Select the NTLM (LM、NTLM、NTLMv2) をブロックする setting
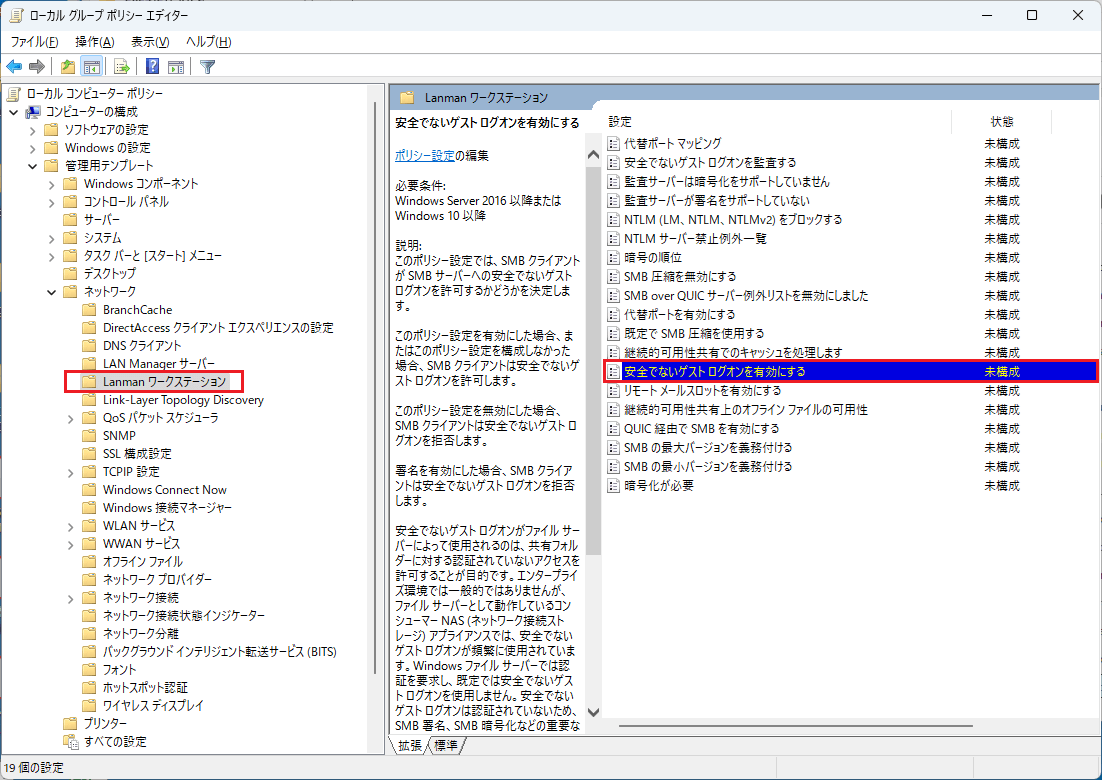 tap(733, 219)
